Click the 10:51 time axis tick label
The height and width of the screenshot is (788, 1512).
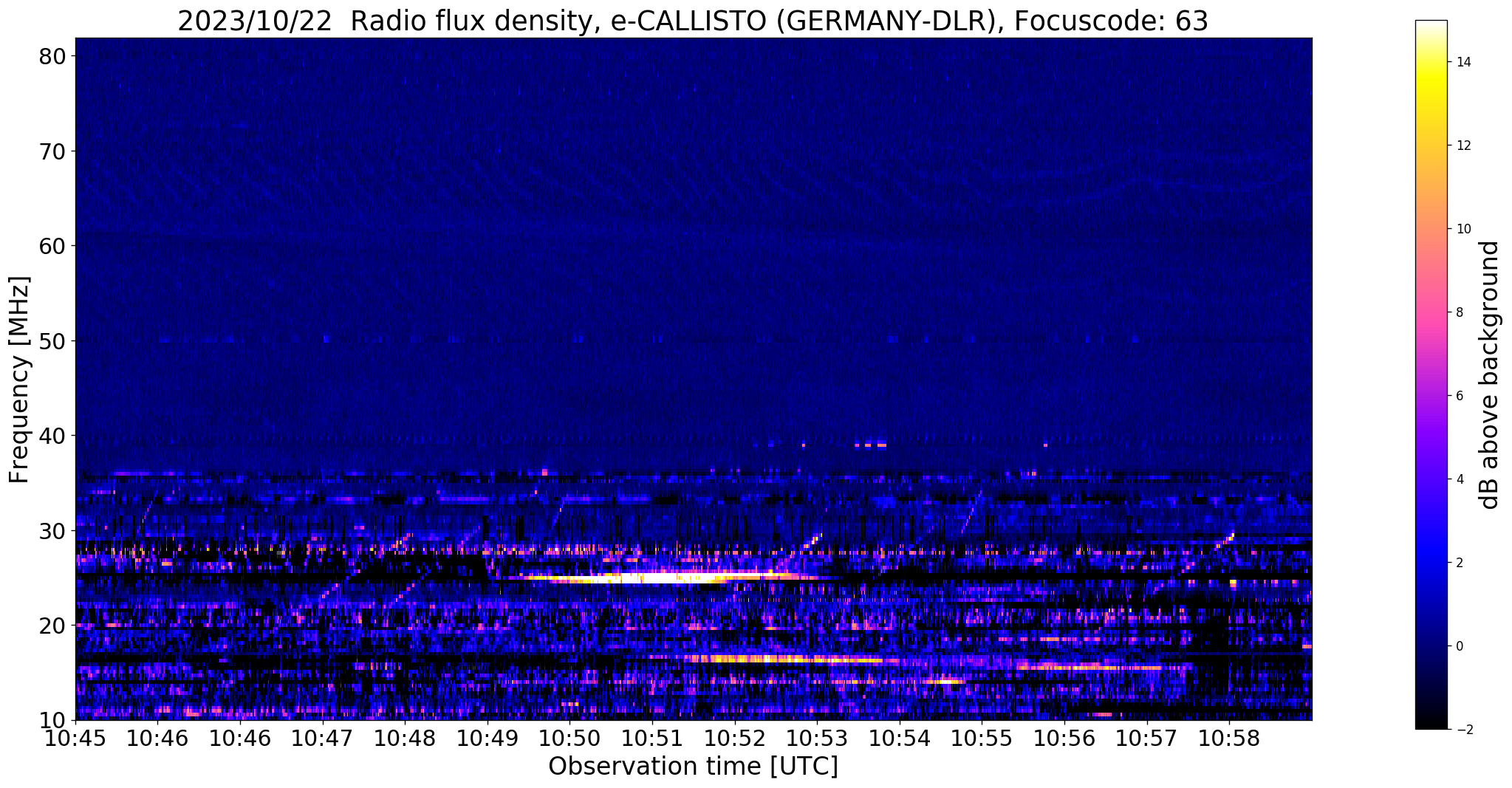pyautogui.click(x=652, y=739)
